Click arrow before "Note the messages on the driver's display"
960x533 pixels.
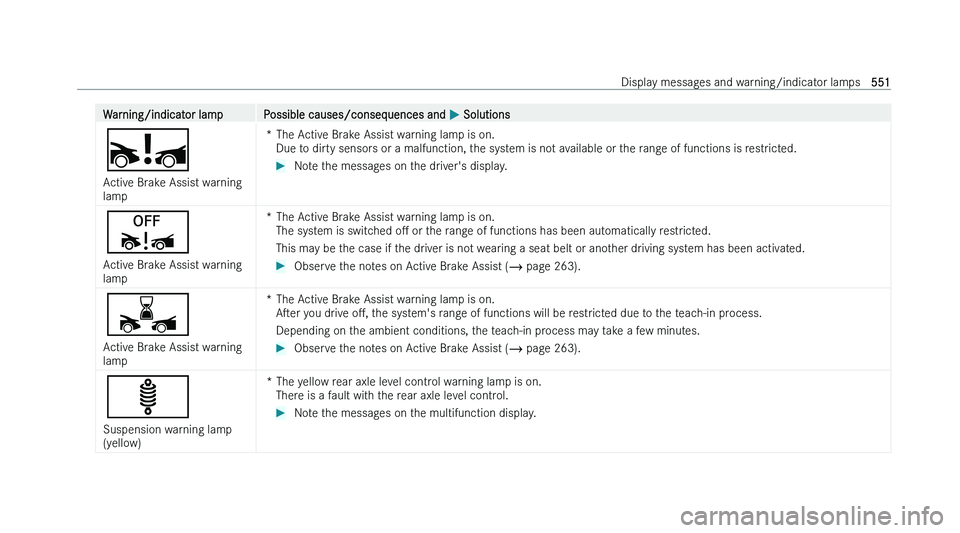click(x=281, y=166)
